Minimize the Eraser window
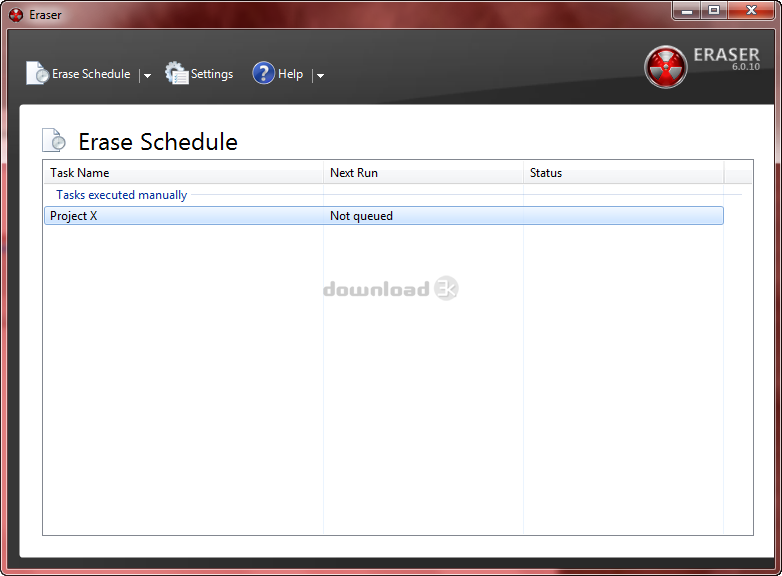The image size is (782, 576). [x=687, y=10]
